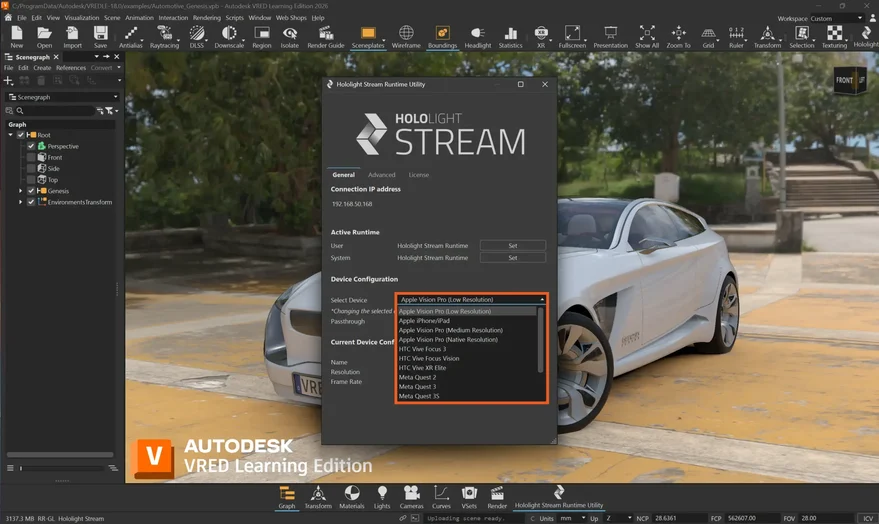Click the Import toolbar icon
Image resolution: width=879 pixels, height=524 pixels.
(x=72, y=37)
